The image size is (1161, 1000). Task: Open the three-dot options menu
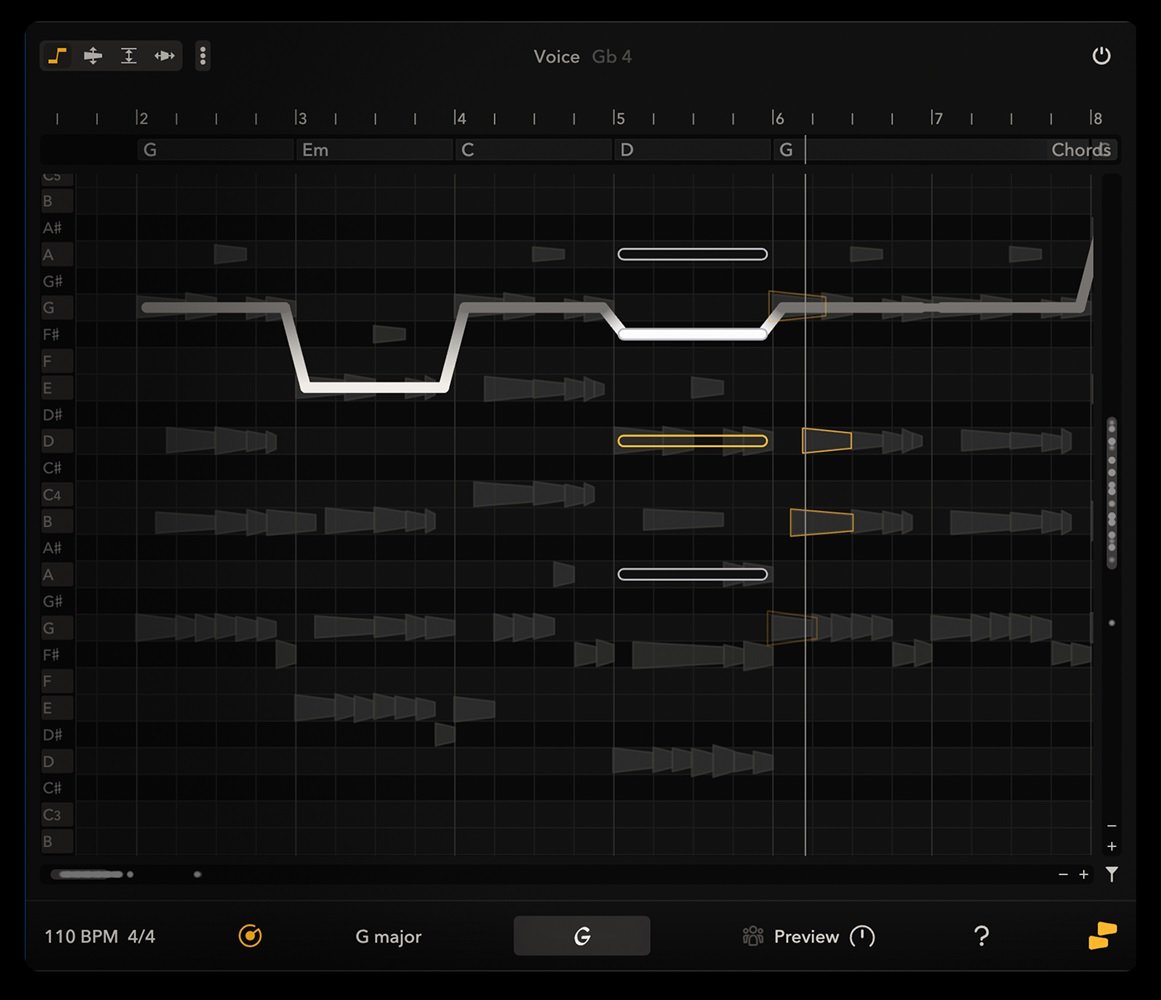tap(203, 56)
